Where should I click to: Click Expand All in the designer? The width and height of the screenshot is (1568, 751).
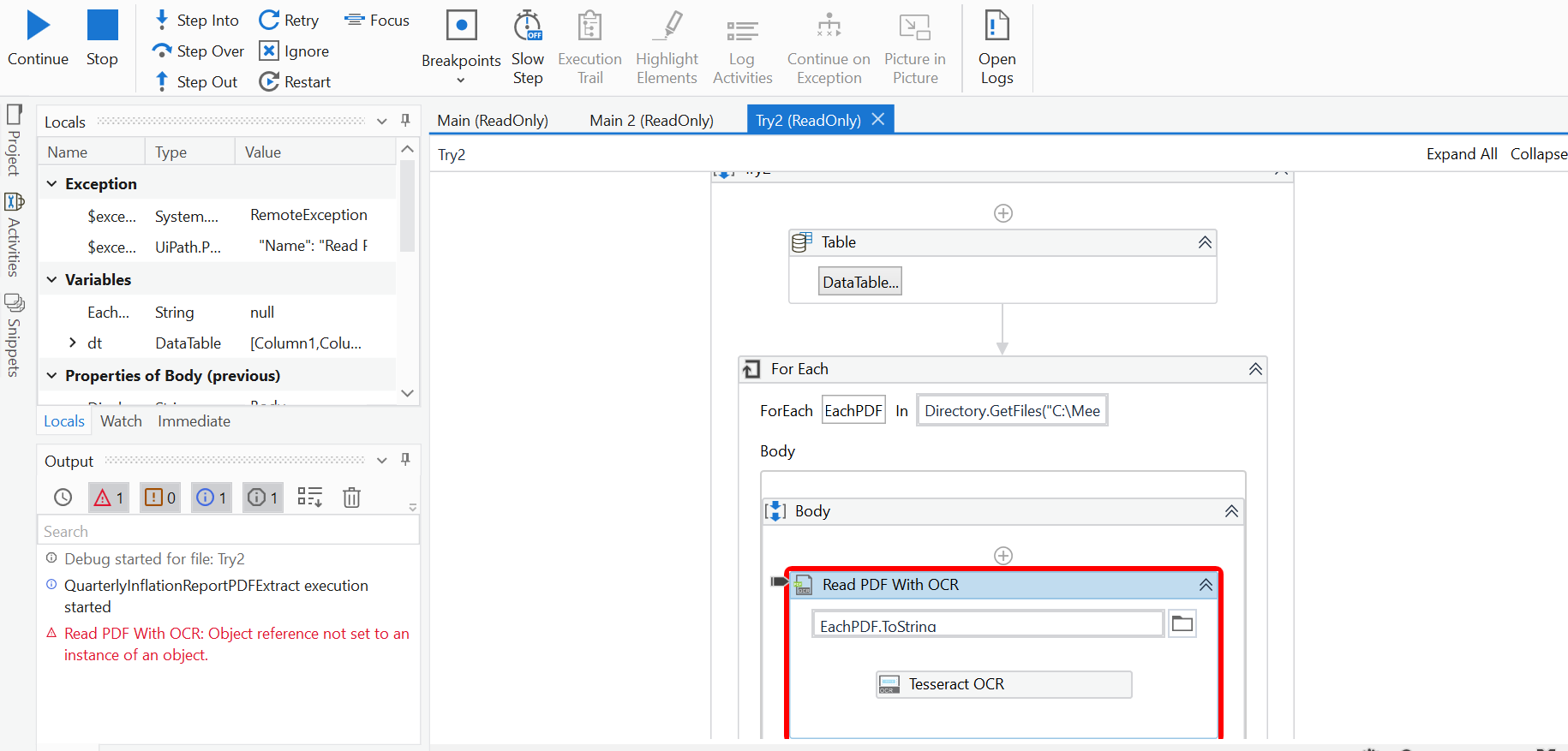[1462, 153]
